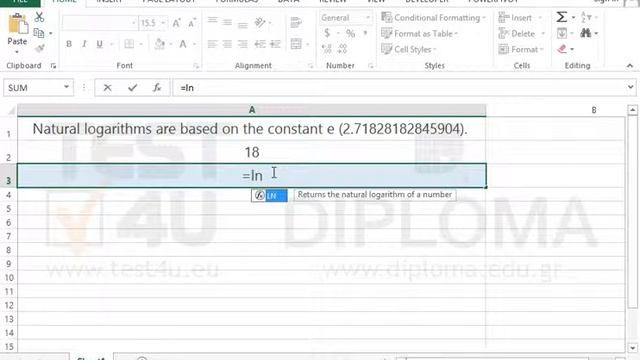Open Font settings dialog launcher
This screenshot has width=640, height=360.
tap(196, 66)
